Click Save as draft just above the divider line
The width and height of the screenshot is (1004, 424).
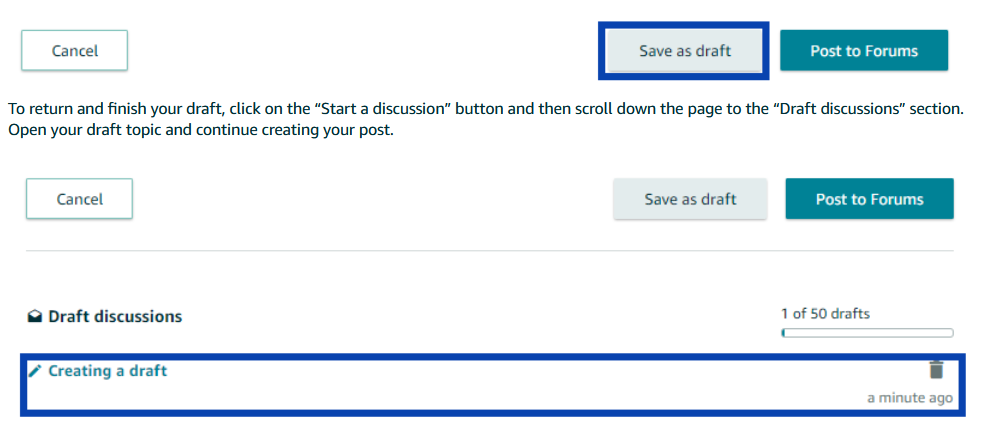pyautogui.click(x=690, y=199)
